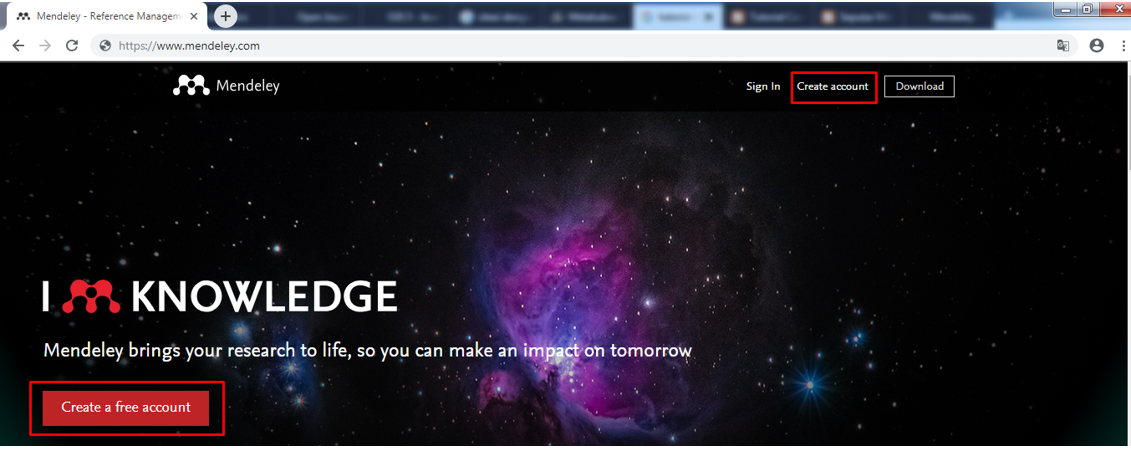Image resolution: width=1131 pixels, height=450 pixels.
Task: Go back using the browser back arrow
Action: tap(18, 45)
